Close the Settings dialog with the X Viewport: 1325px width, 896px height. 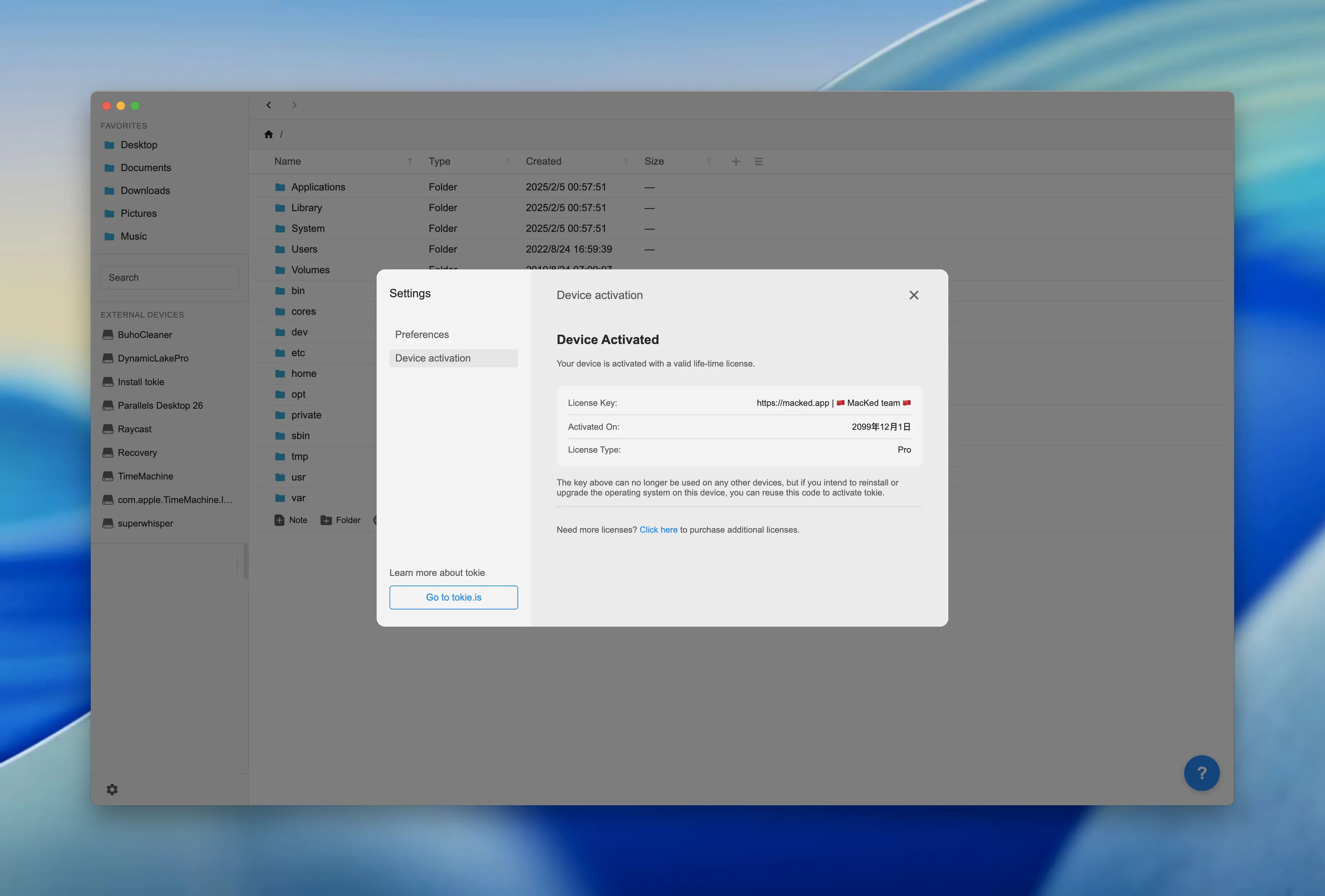coord(913,295)
